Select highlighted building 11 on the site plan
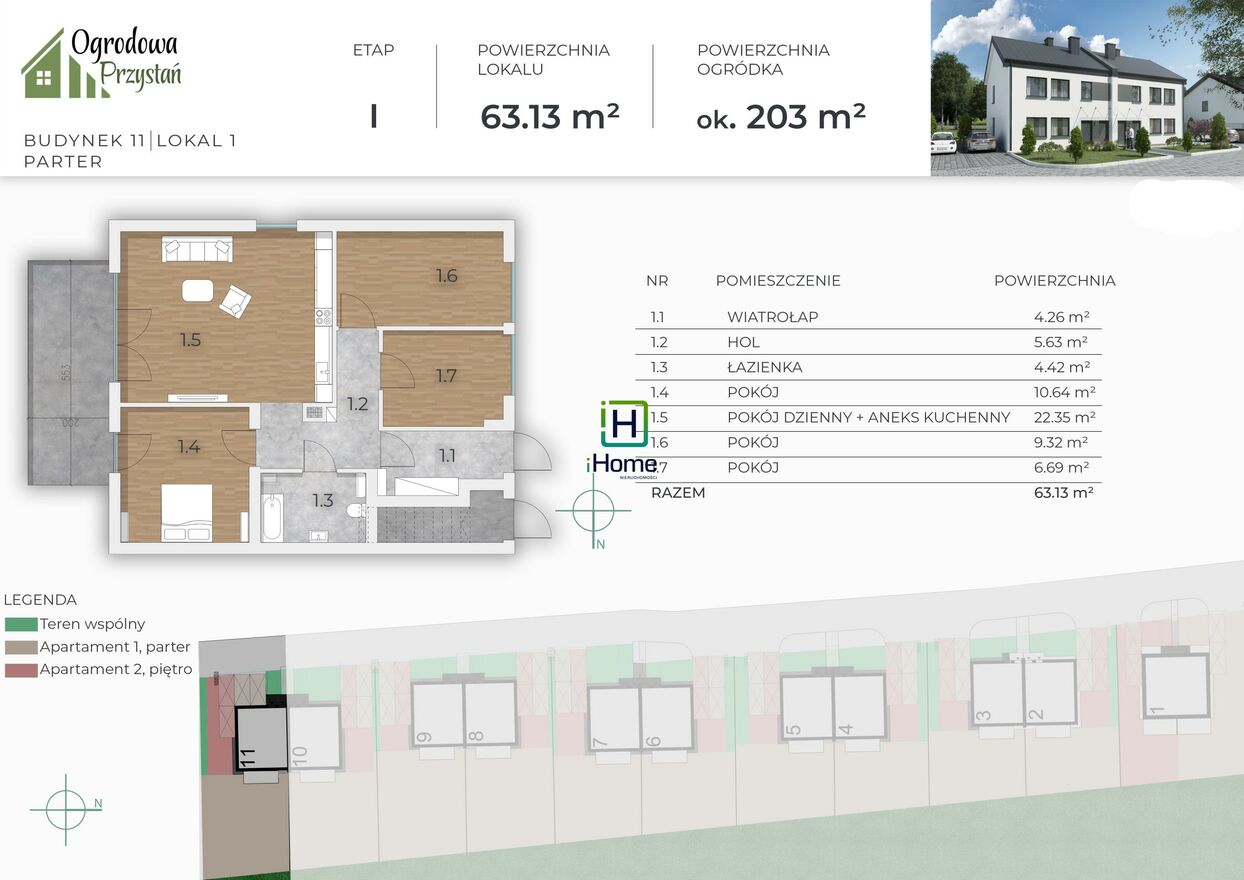 [260, 738]
